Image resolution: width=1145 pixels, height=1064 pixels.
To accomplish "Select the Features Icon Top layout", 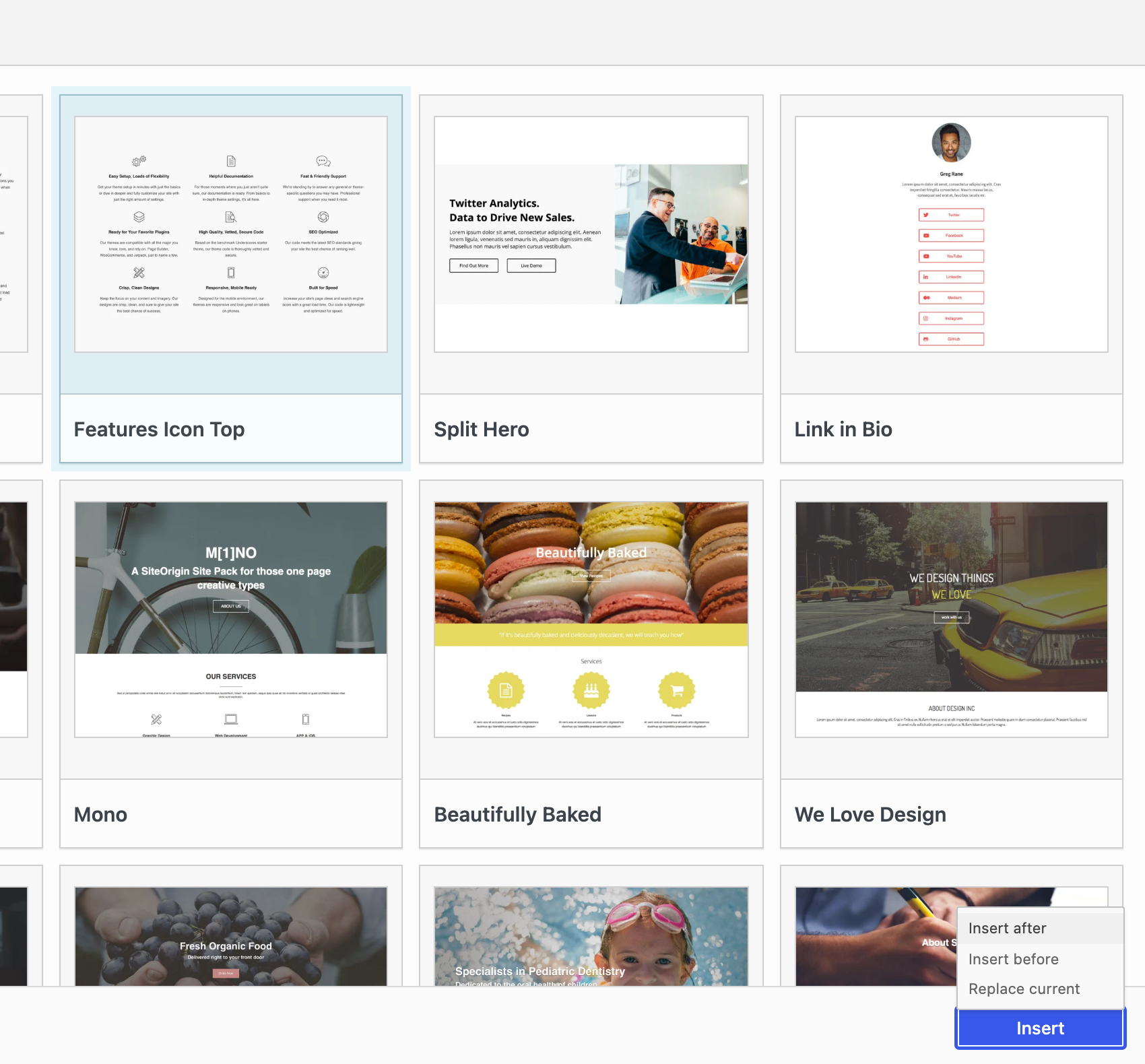I will [x=231, y=279].
